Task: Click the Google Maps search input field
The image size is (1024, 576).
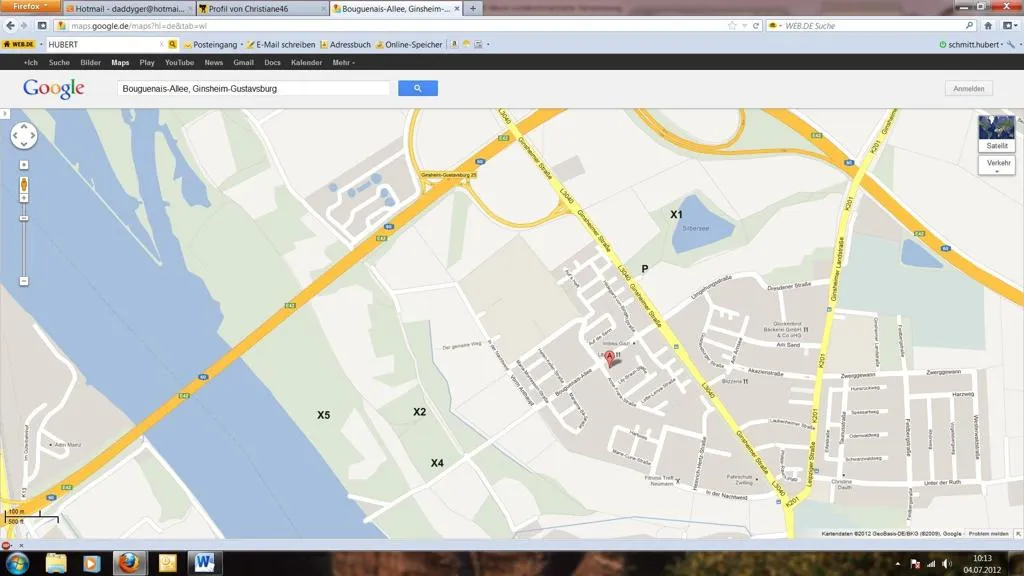Action: tap(254, 88)
